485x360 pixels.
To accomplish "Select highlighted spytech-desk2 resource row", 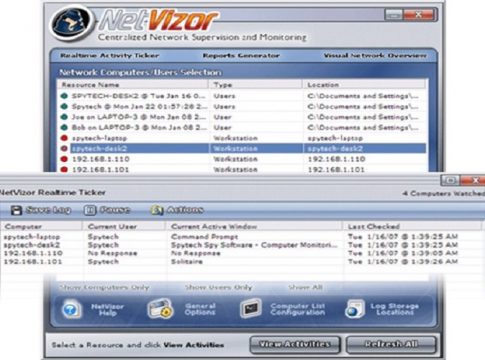I will [242, 148].
